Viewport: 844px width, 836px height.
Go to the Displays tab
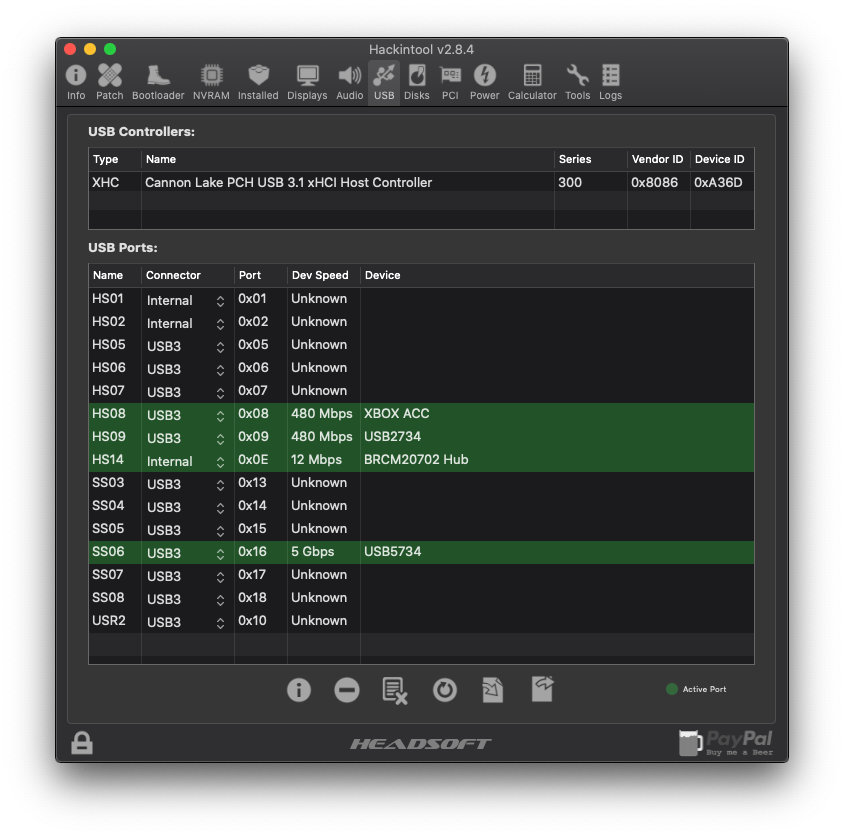click(x=307, y=81)
